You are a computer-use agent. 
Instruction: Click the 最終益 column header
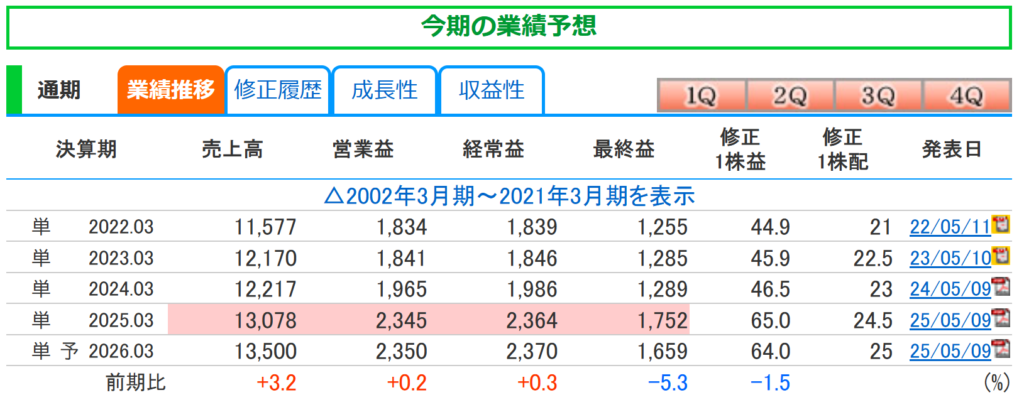pos(624,150)
